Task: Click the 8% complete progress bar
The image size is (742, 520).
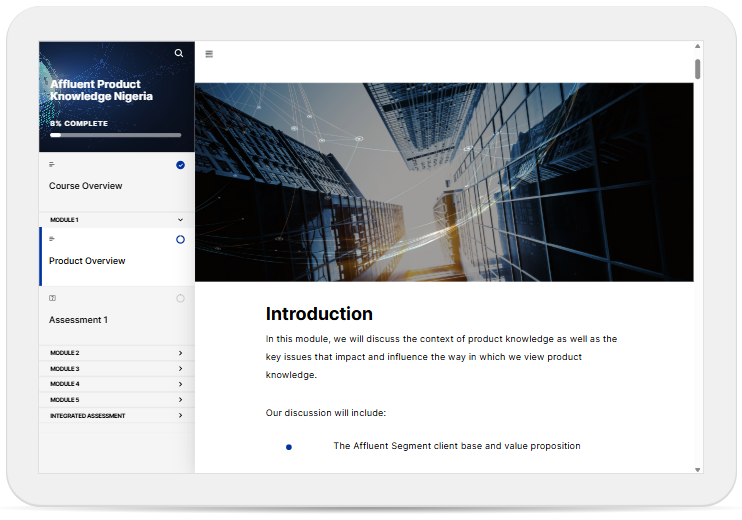Action: click(115, 135)
